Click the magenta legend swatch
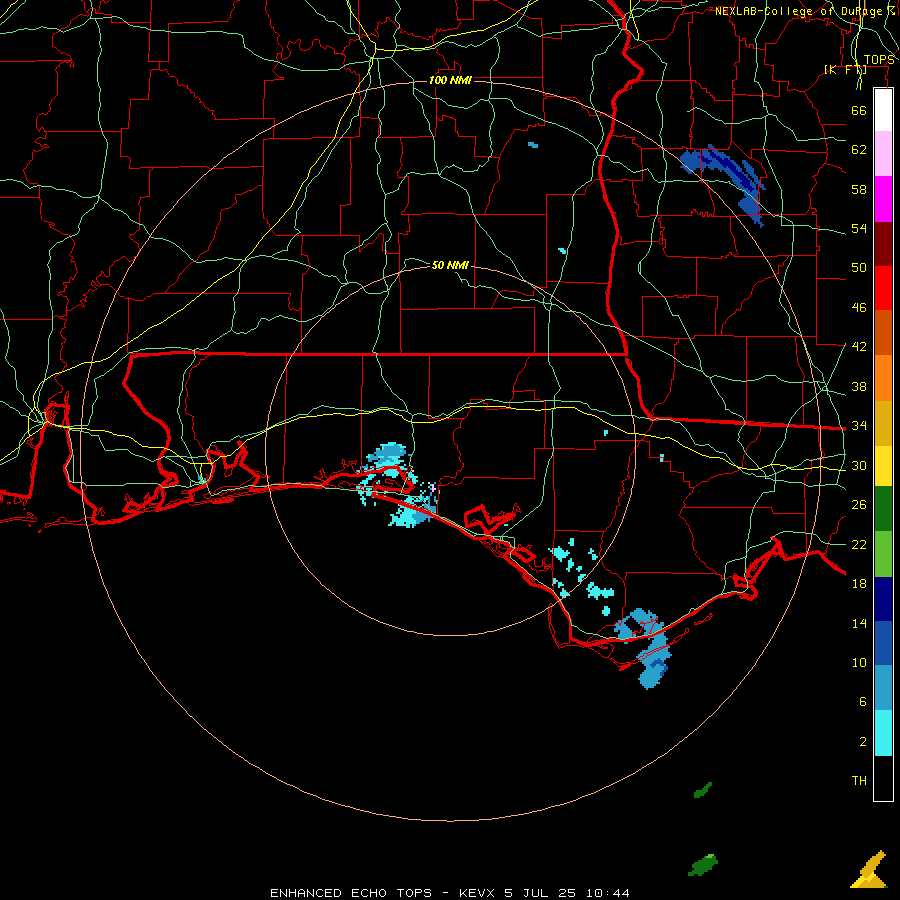The image size is (900, 900). tap(883, 199)
